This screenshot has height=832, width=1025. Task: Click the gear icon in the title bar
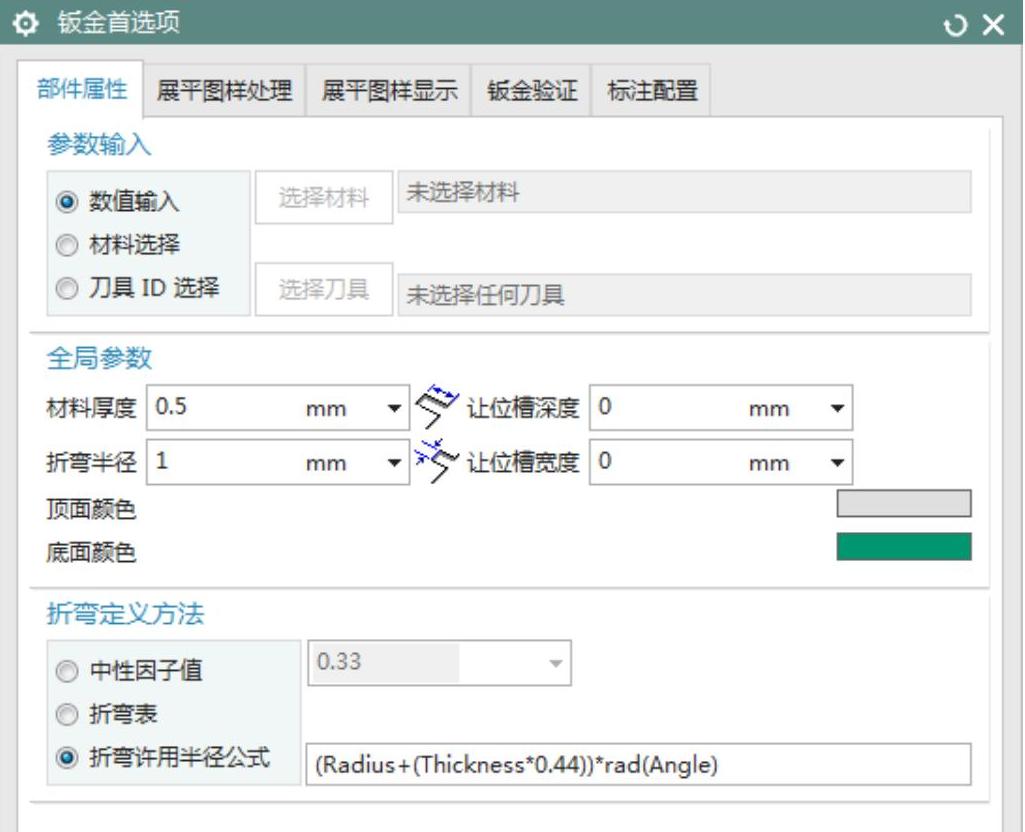click(25, 24)
